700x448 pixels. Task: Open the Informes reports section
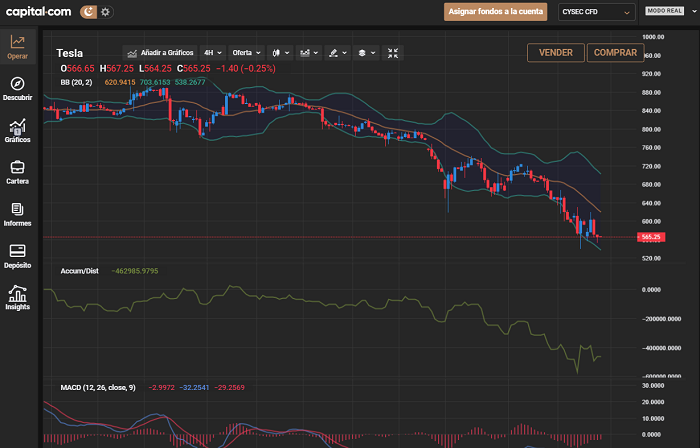point(17,215)
